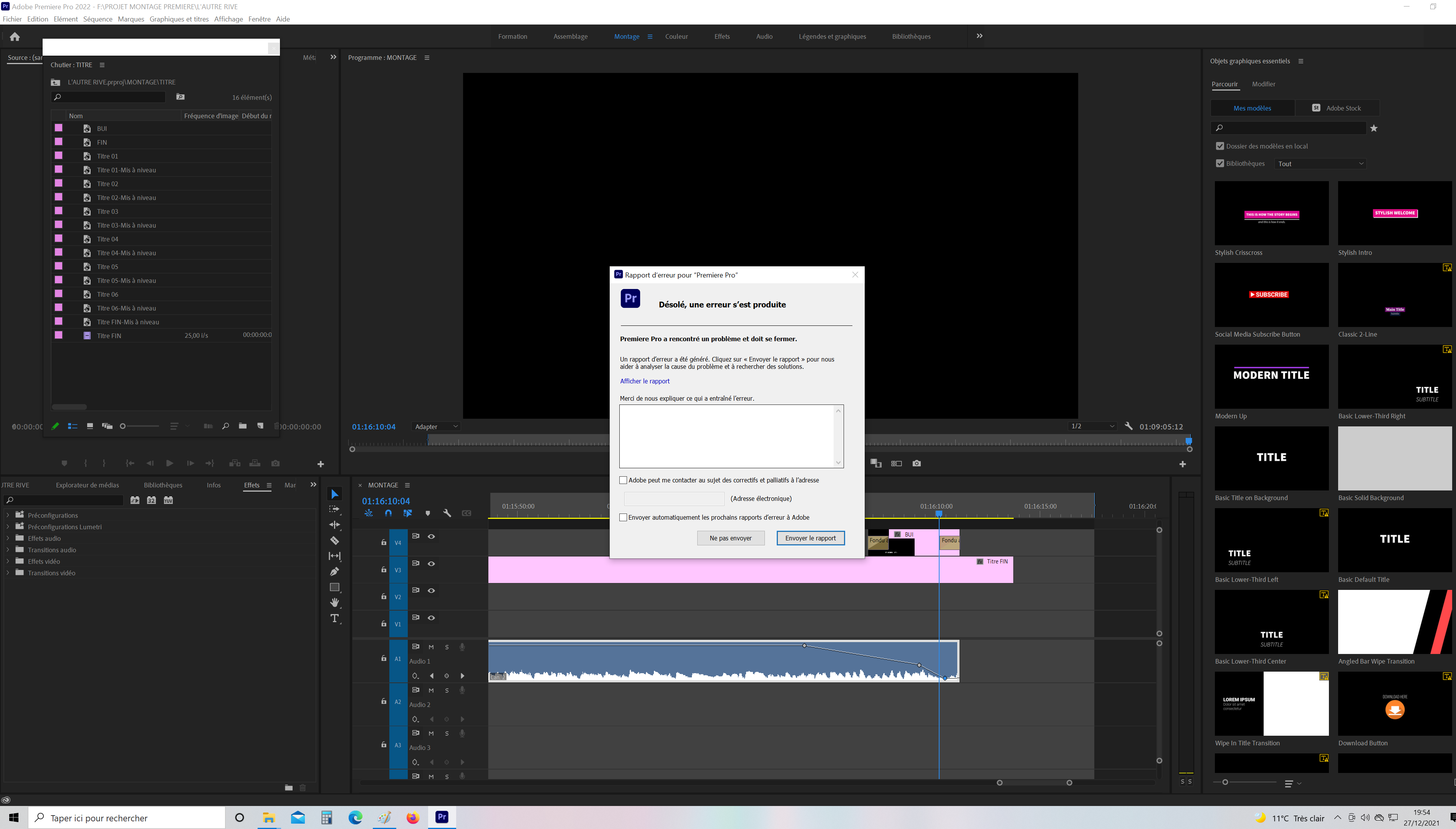Screen dimensions: 1456x829
Task: Check automatic error report sending
Action: coord(623,518)
